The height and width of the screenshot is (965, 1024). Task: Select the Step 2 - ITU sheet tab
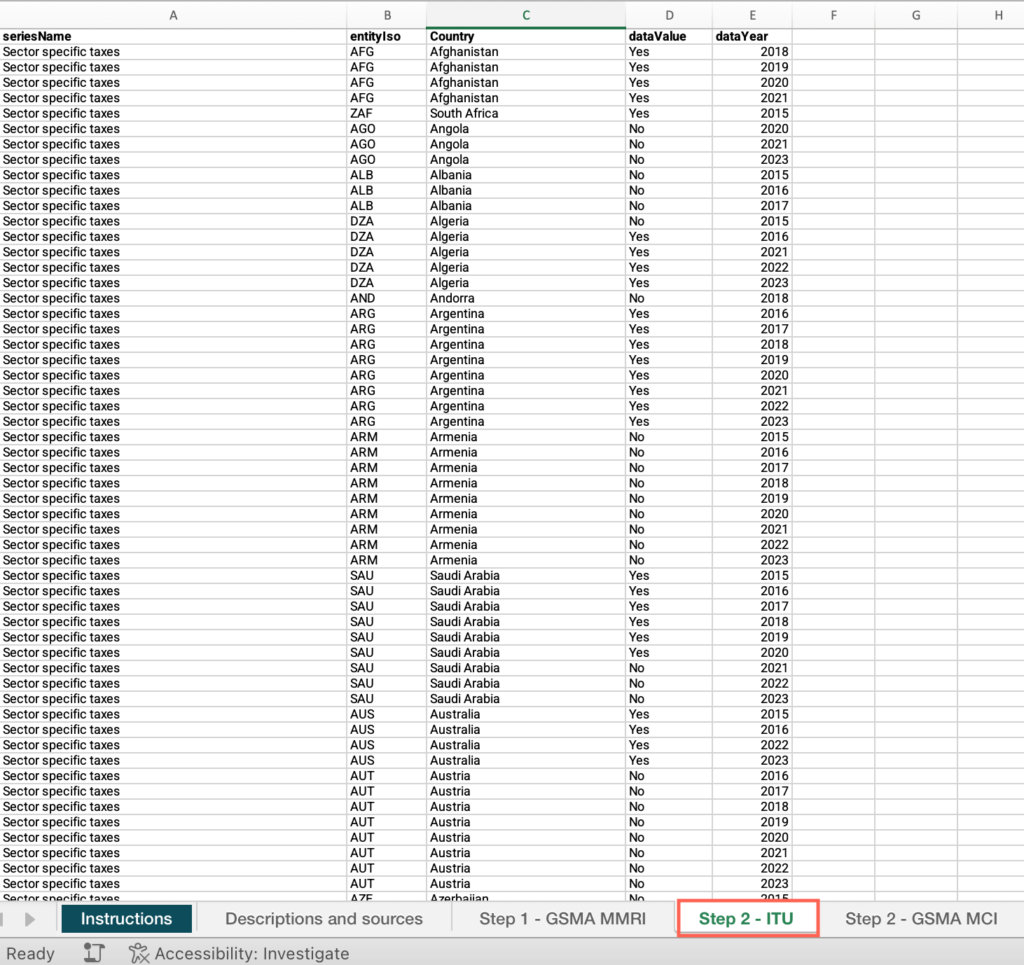pos(746,919)
